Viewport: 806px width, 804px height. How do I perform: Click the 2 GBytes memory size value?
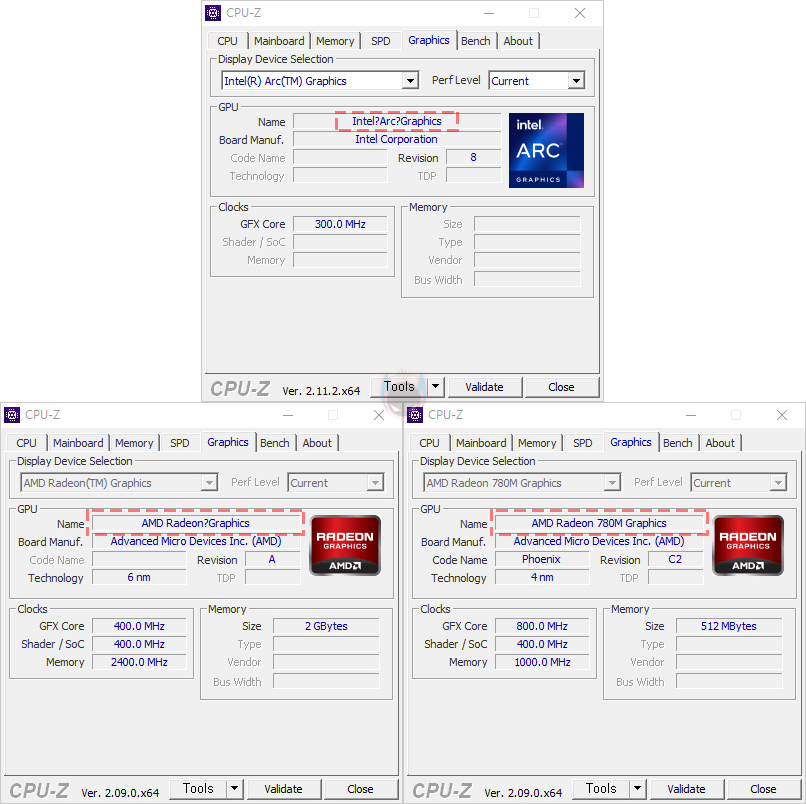[326, 626]
